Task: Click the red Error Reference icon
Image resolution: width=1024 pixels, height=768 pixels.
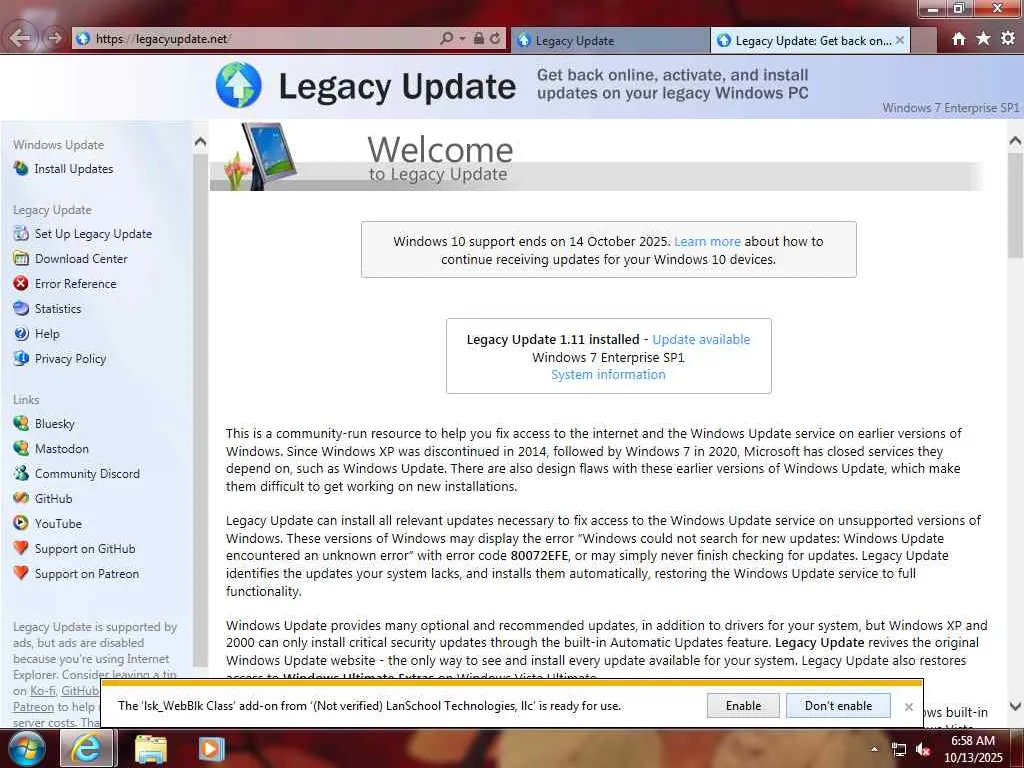Action: point(21,283)
